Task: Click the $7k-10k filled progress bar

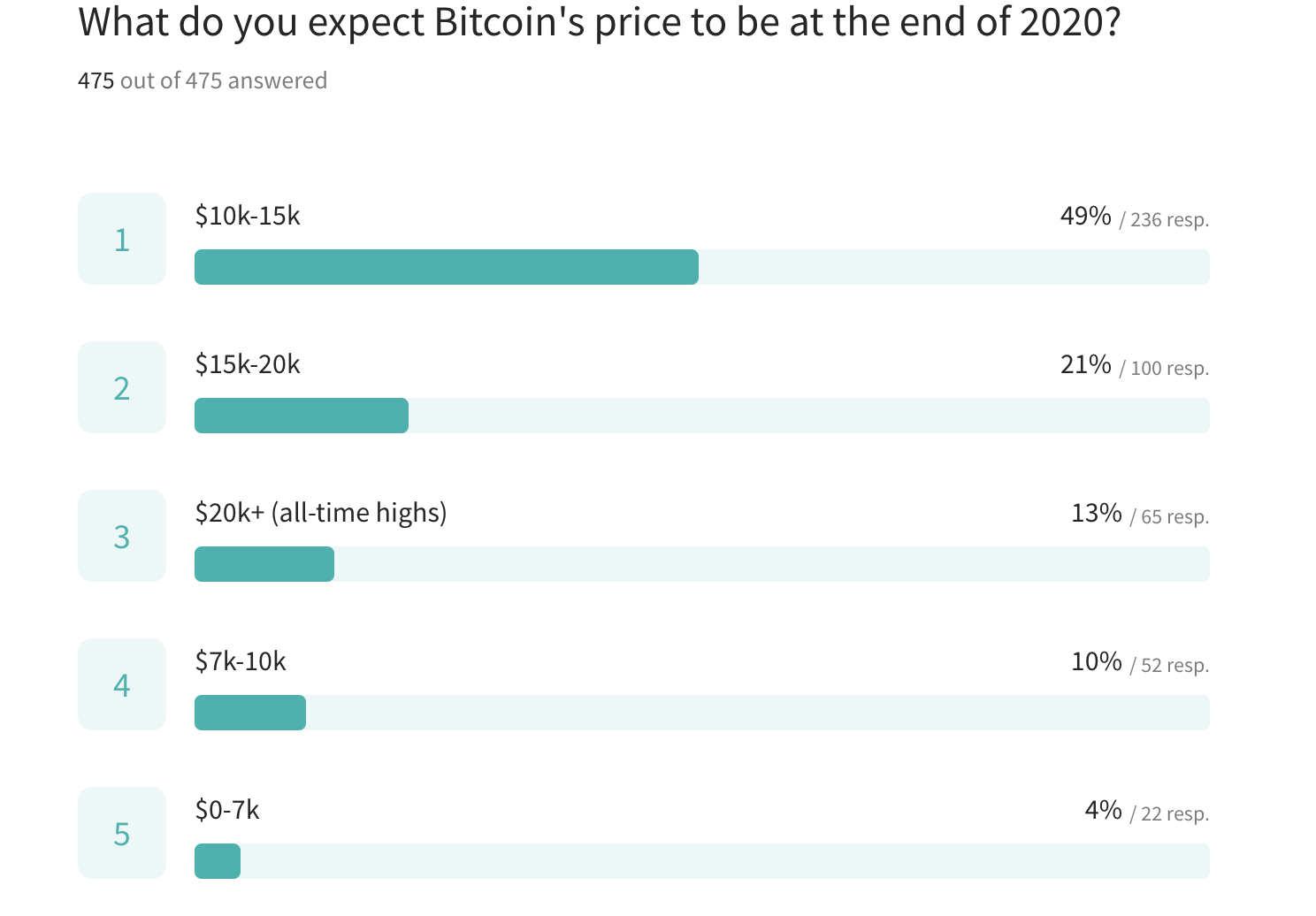Action: click(250, 713)
